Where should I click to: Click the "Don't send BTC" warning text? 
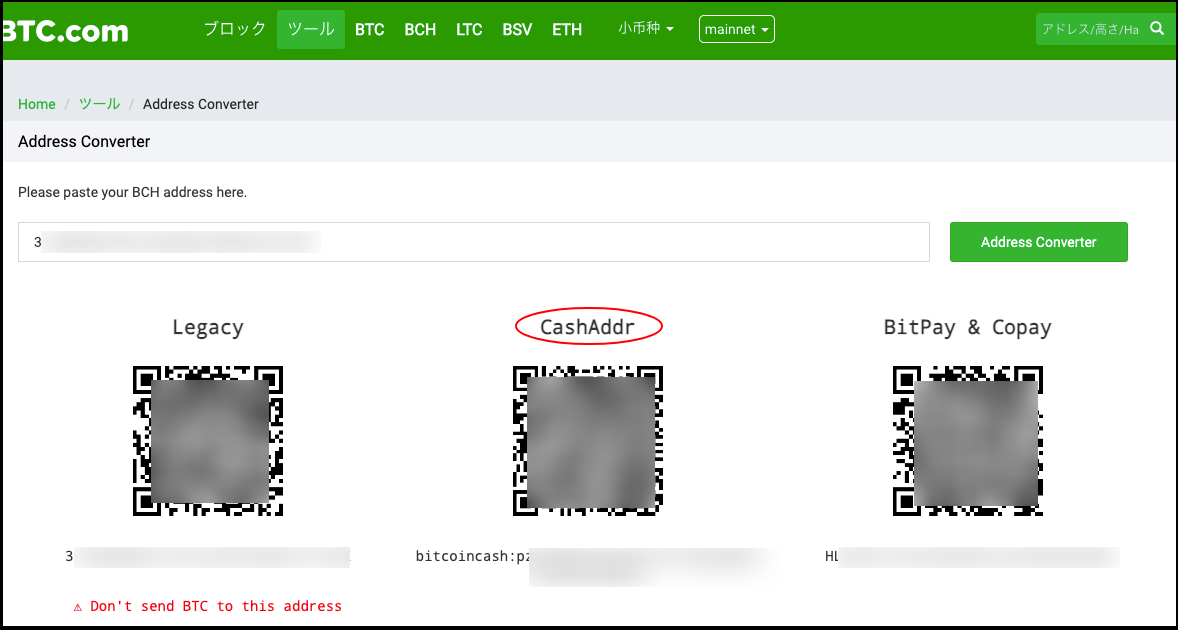pyautogui.click(x=207, y=606)
